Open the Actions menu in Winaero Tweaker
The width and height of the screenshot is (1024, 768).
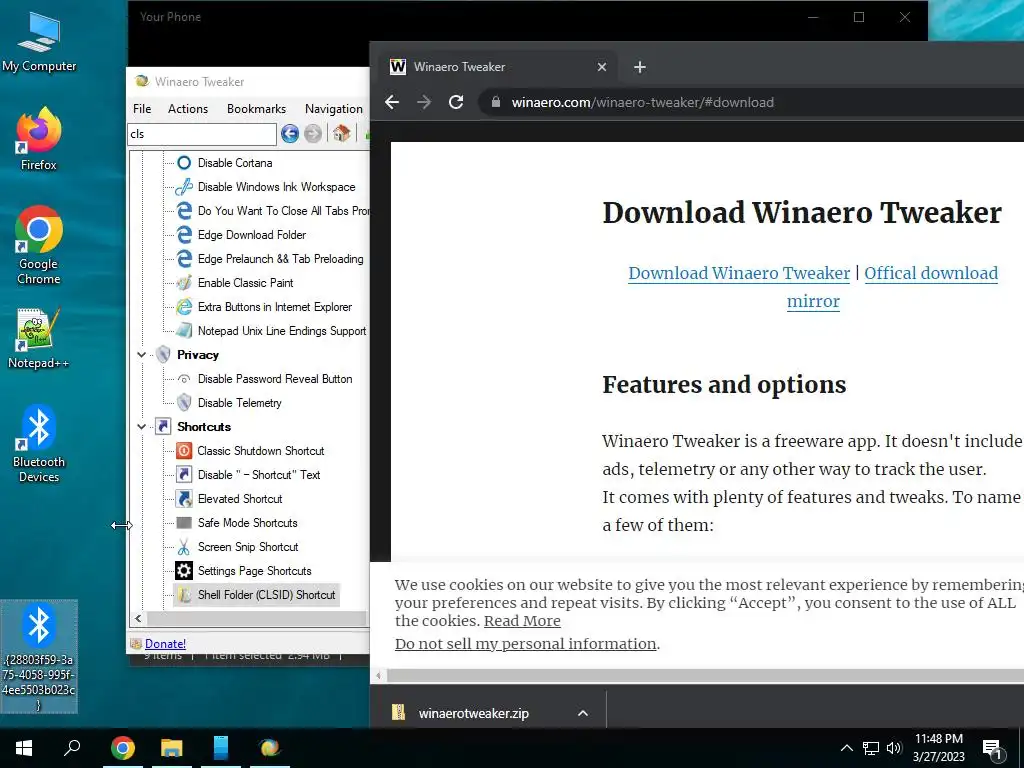(x=187, y=108)
